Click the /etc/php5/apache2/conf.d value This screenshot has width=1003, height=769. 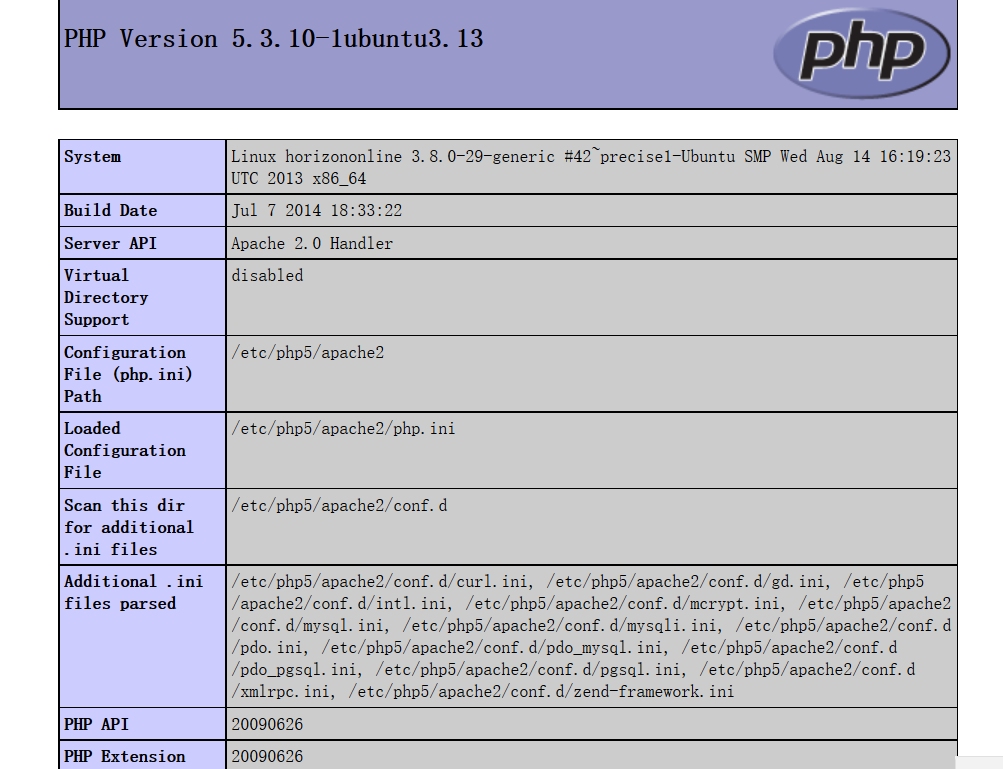[x=339, y=505]
